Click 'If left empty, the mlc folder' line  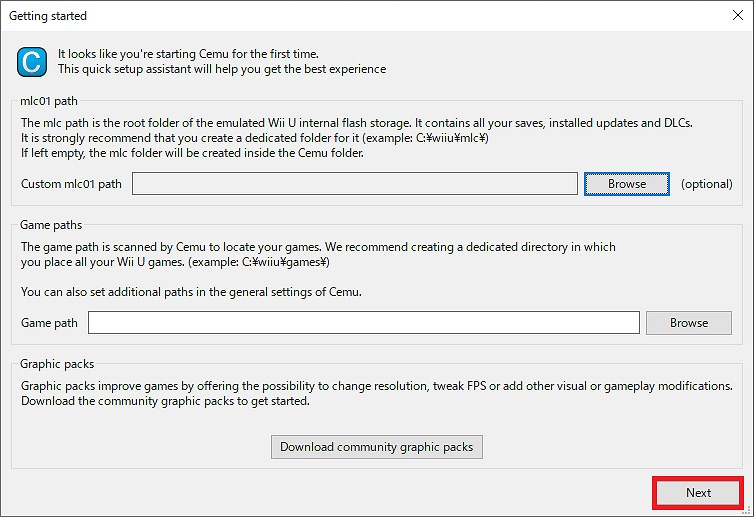click(192, 153)
